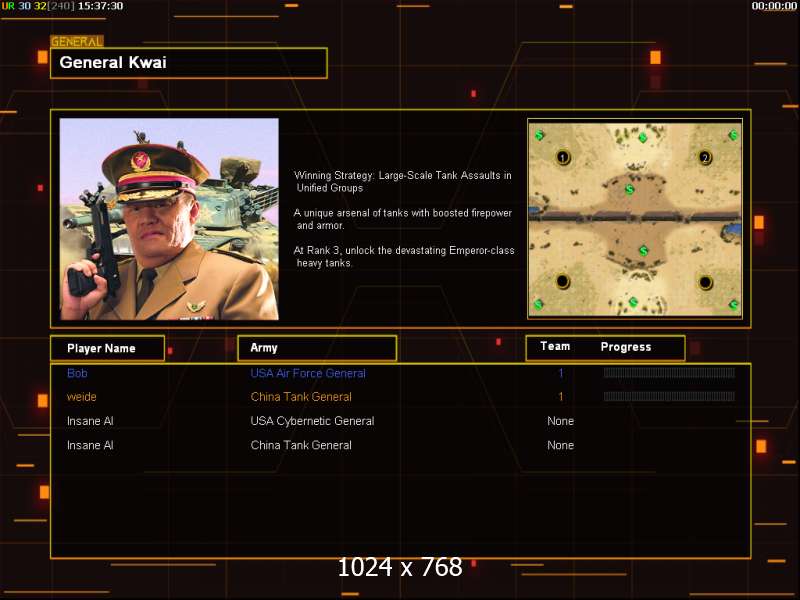The height and width of the screenshot is (600, 800).
Task: Click the 15:37:30 clock overlay
Action: [x=101, y=6]
